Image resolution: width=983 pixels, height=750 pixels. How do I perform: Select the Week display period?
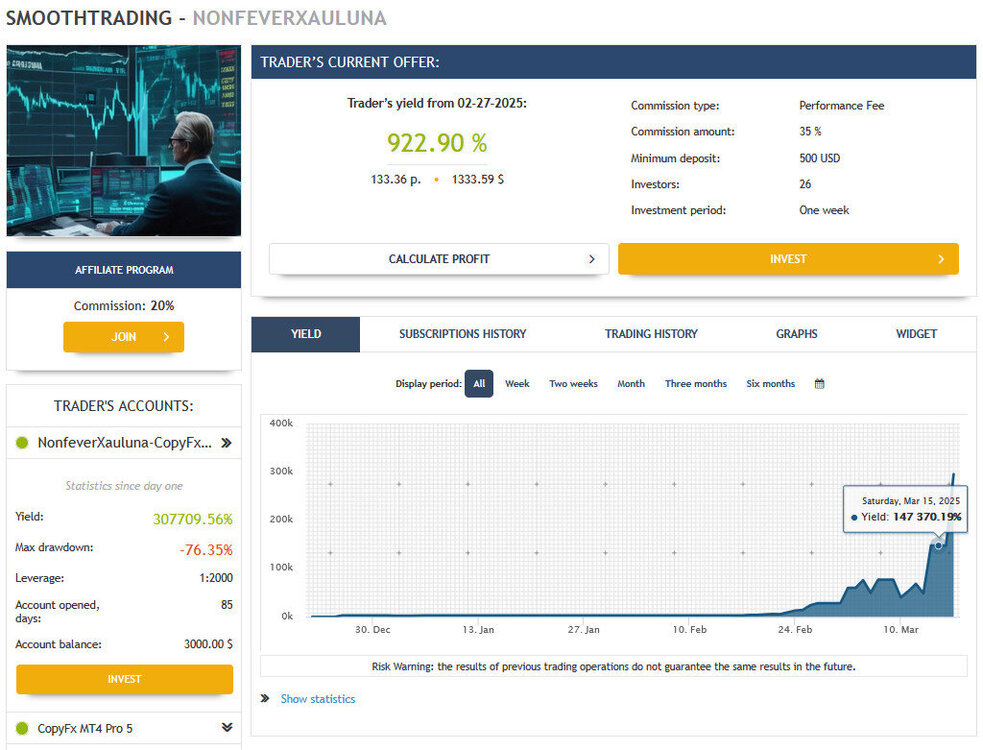517,384
